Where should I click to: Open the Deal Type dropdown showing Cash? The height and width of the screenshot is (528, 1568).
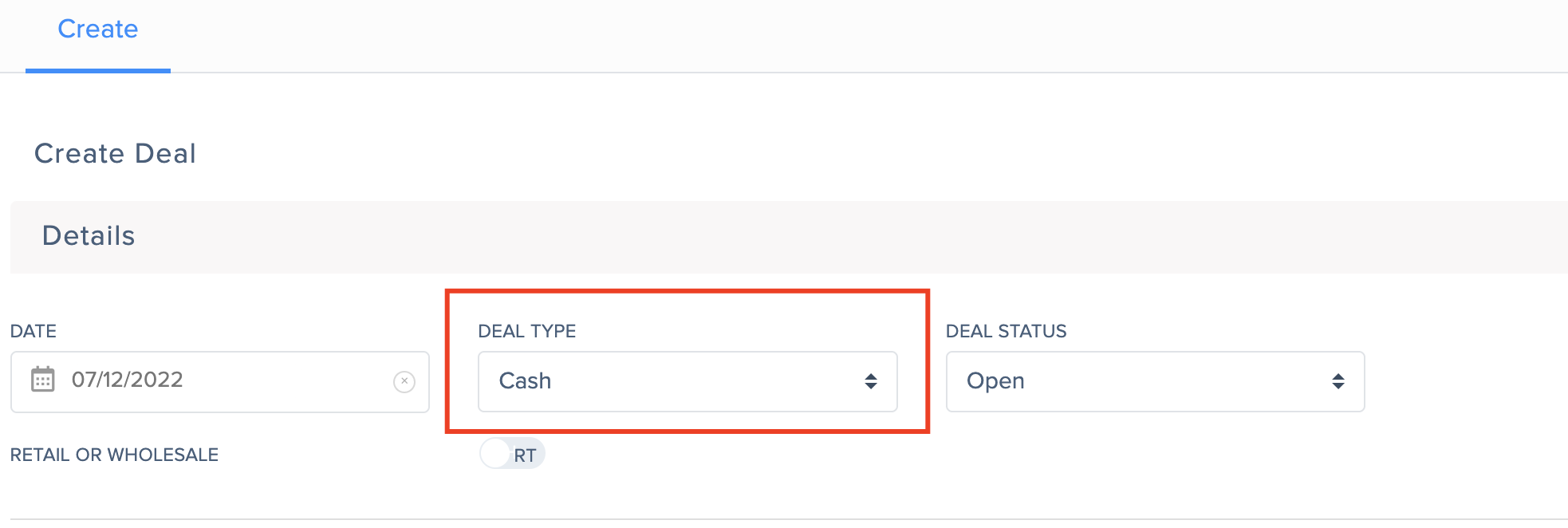pyautogui.click(x=687, y=381)
